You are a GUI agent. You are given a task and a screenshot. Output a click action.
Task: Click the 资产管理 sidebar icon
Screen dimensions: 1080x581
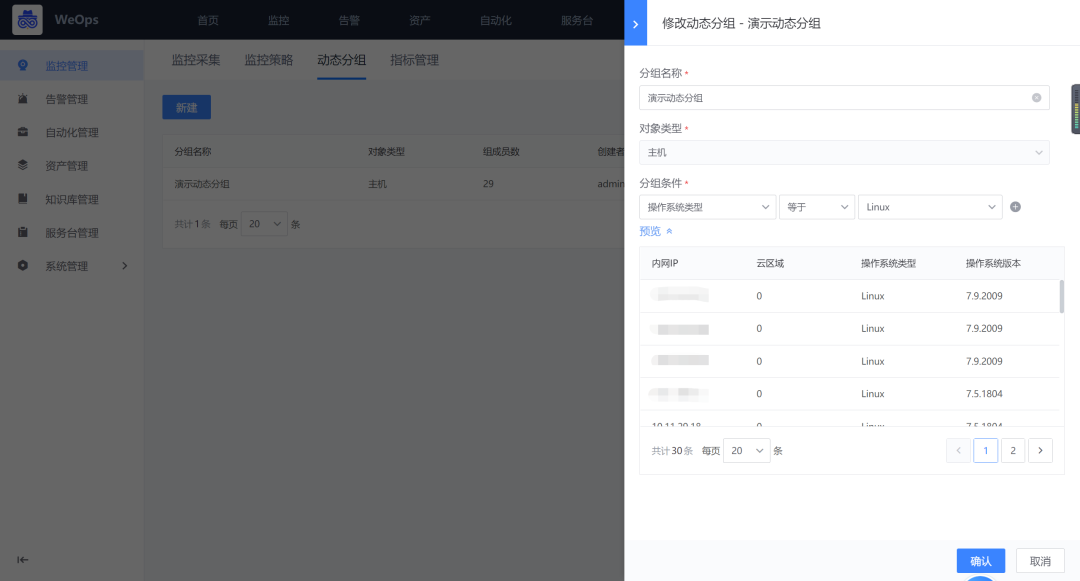[x=23, y=165]
